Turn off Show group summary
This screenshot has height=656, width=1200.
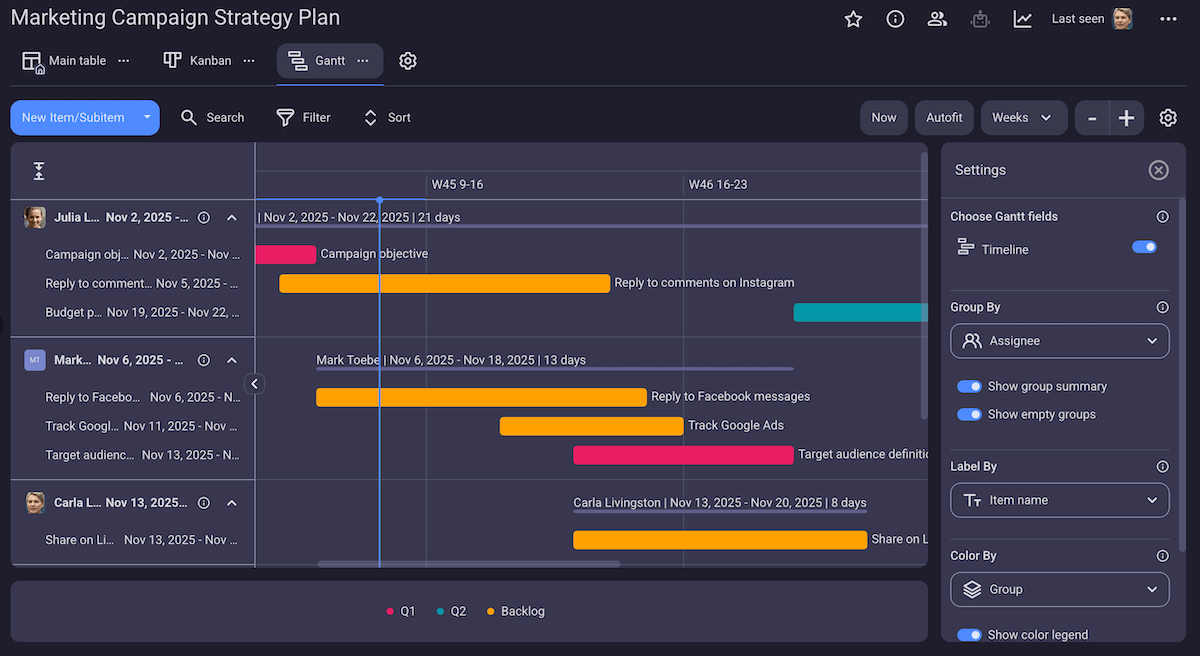tap(969, 386)
